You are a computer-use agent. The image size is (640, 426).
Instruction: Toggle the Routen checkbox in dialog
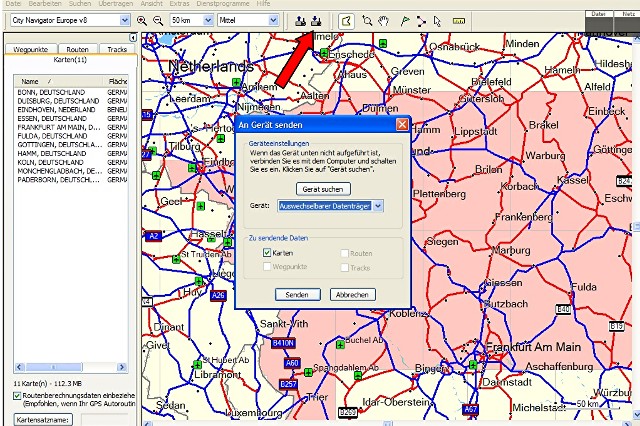(344, 253)
